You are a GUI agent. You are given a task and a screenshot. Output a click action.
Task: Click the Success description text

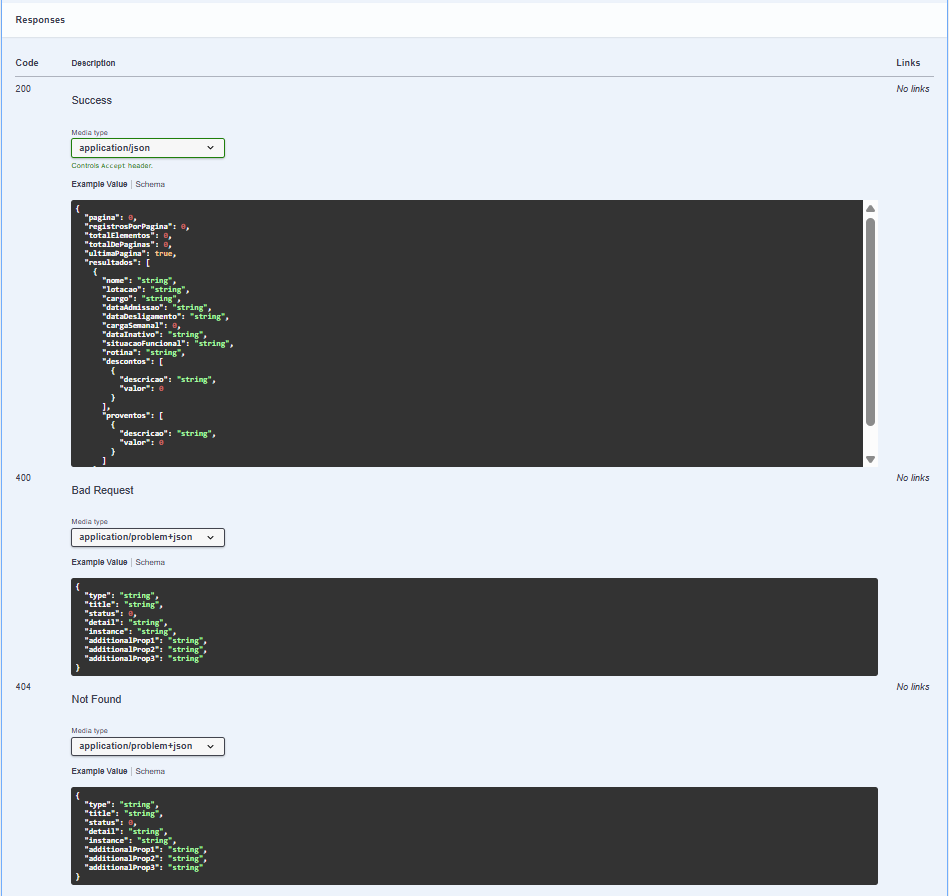tap(91, 100)
